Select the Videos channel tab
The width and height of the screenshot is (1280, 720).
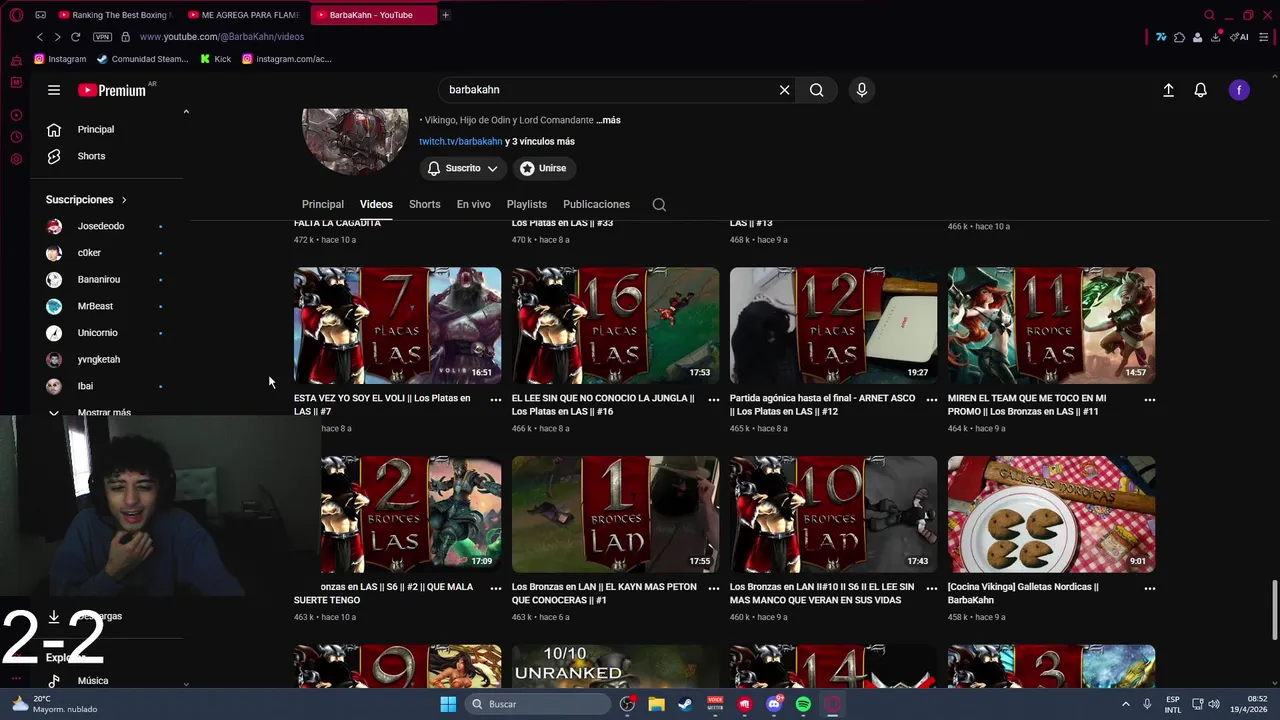[x=376, y=204]
